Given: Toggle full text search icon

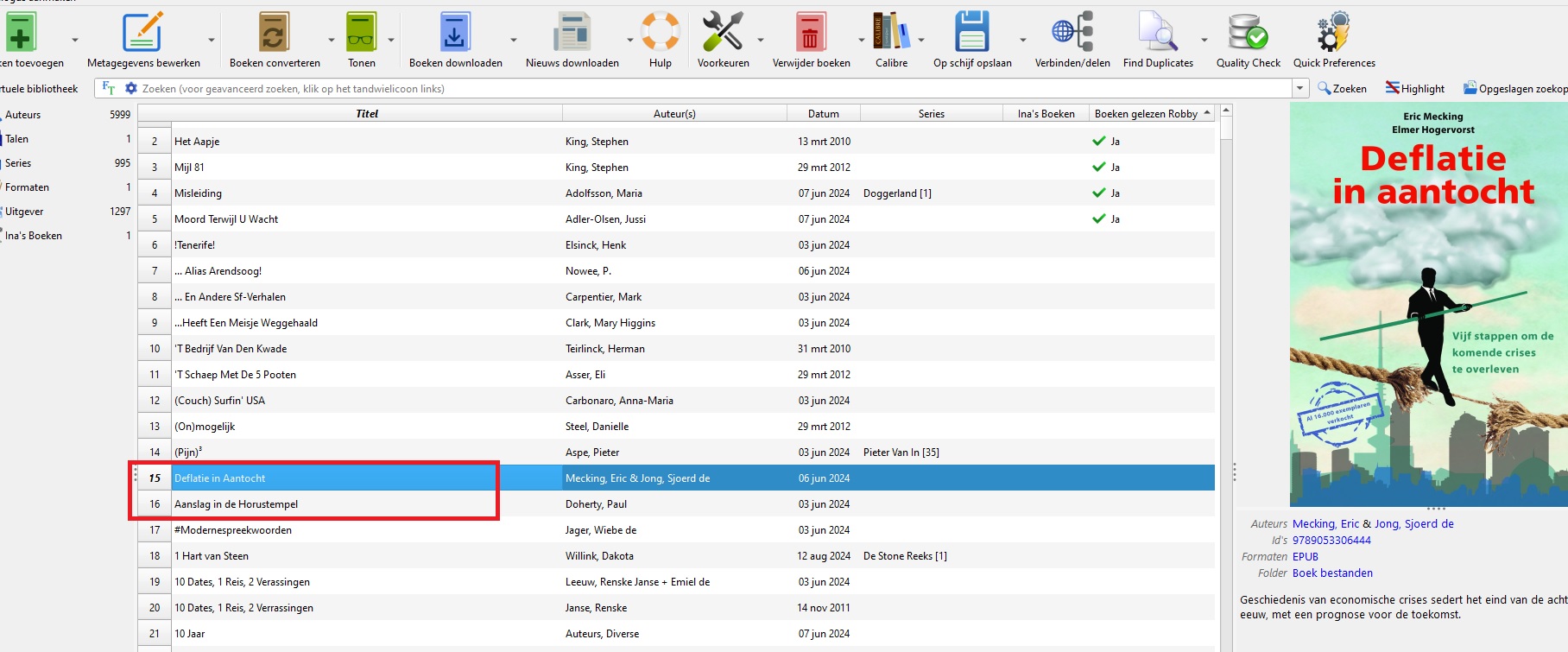Looking at the screenshot, I should (x=109, y=88).
